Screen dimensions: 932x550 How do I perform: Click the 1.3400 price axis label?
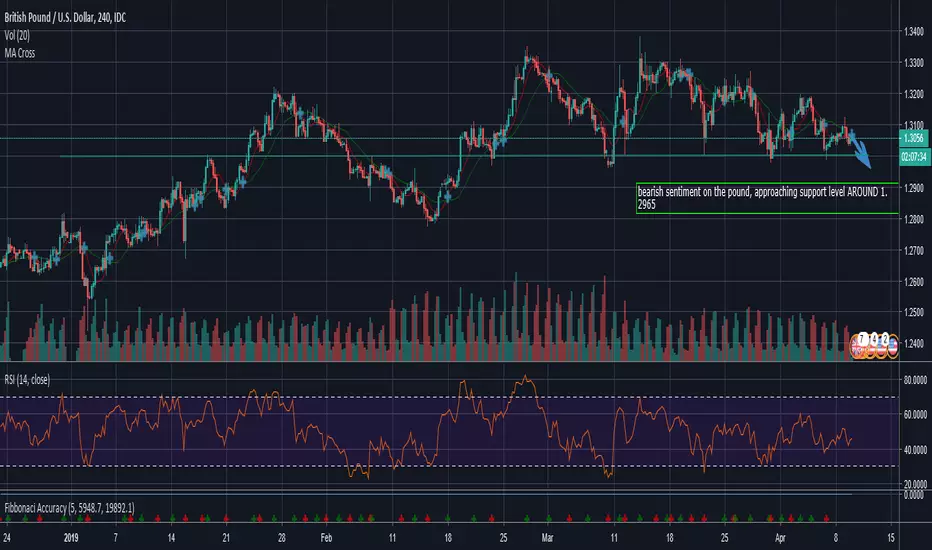(911, 31)
